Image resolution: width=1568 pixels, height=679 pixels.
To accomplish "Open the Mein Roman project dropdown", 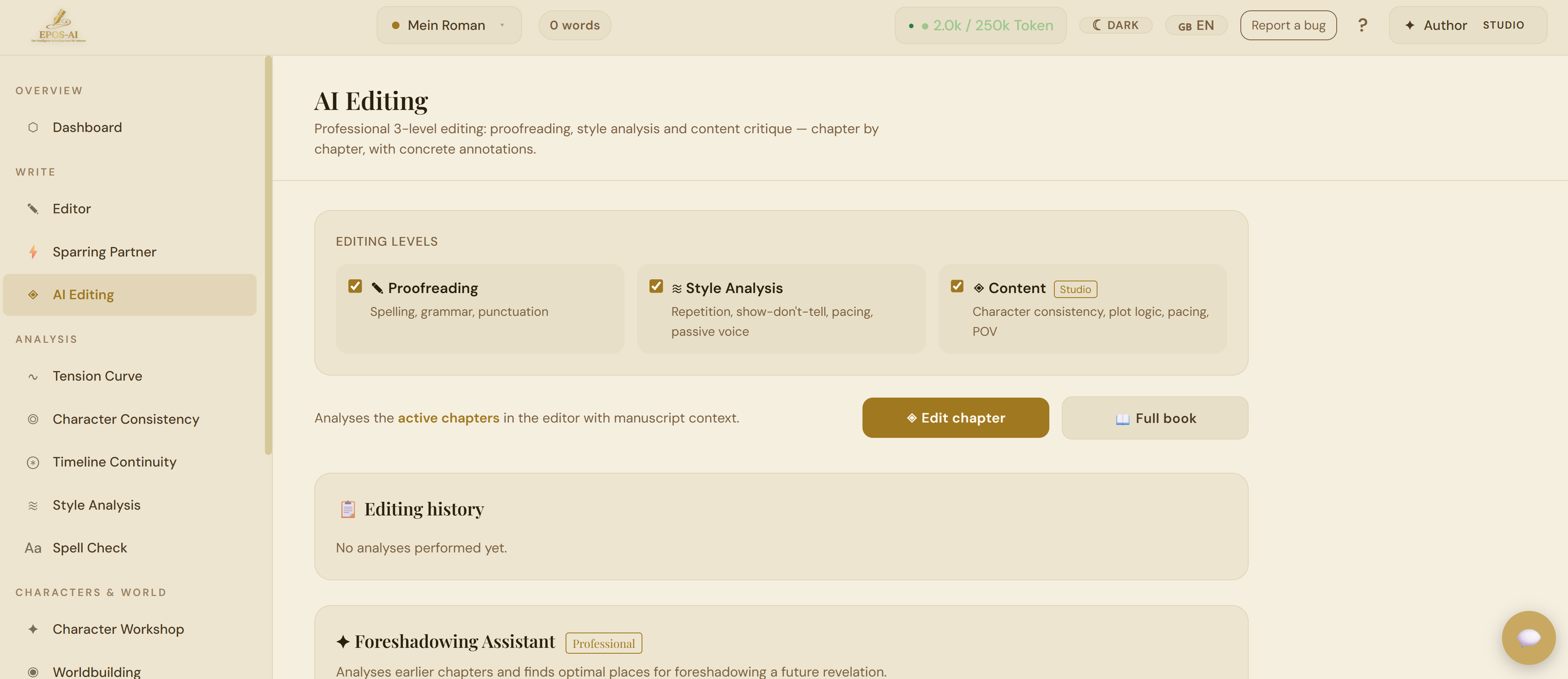I will [x=448, y=26].
